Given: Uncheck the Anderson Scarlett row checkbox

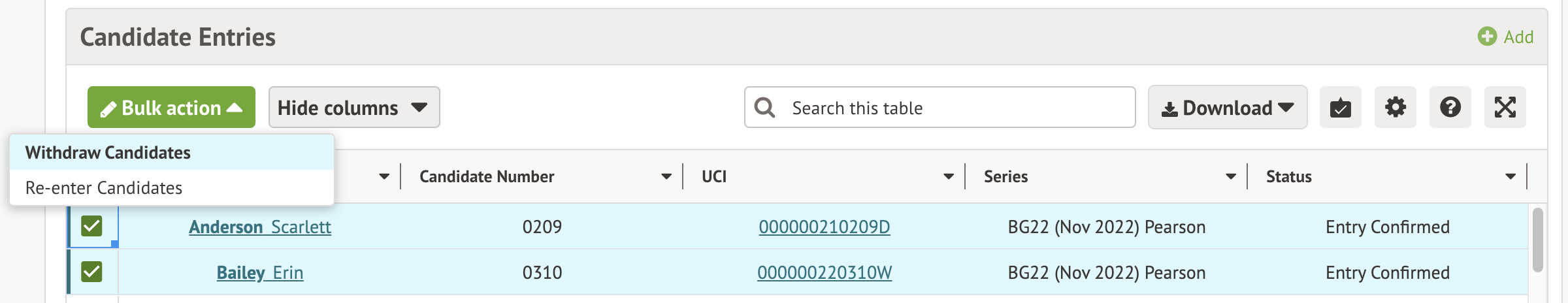Looking at the screenshot, I should [91, 226].
